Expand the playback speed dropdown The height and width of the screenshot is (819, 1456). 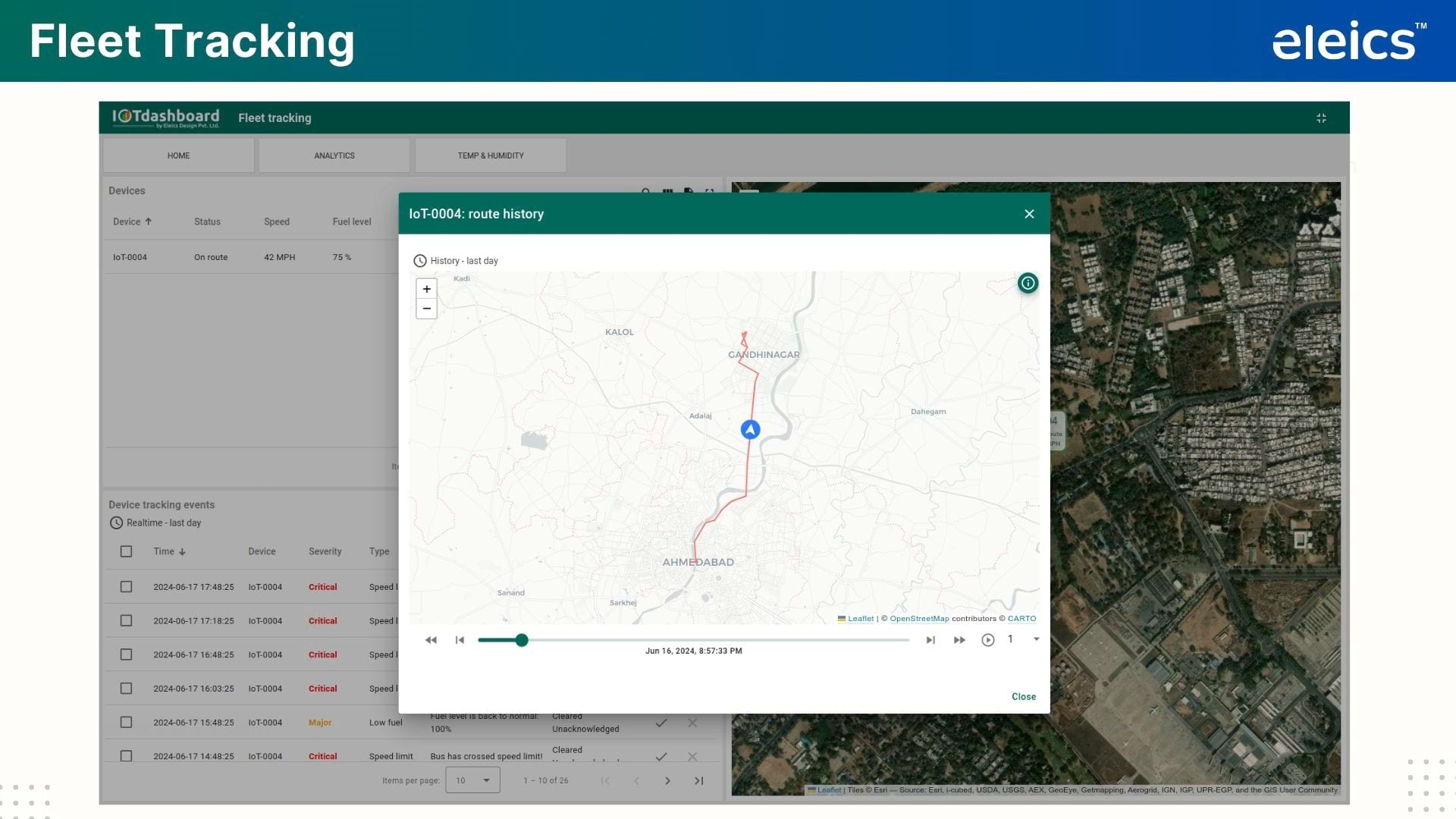point(1037,640)
